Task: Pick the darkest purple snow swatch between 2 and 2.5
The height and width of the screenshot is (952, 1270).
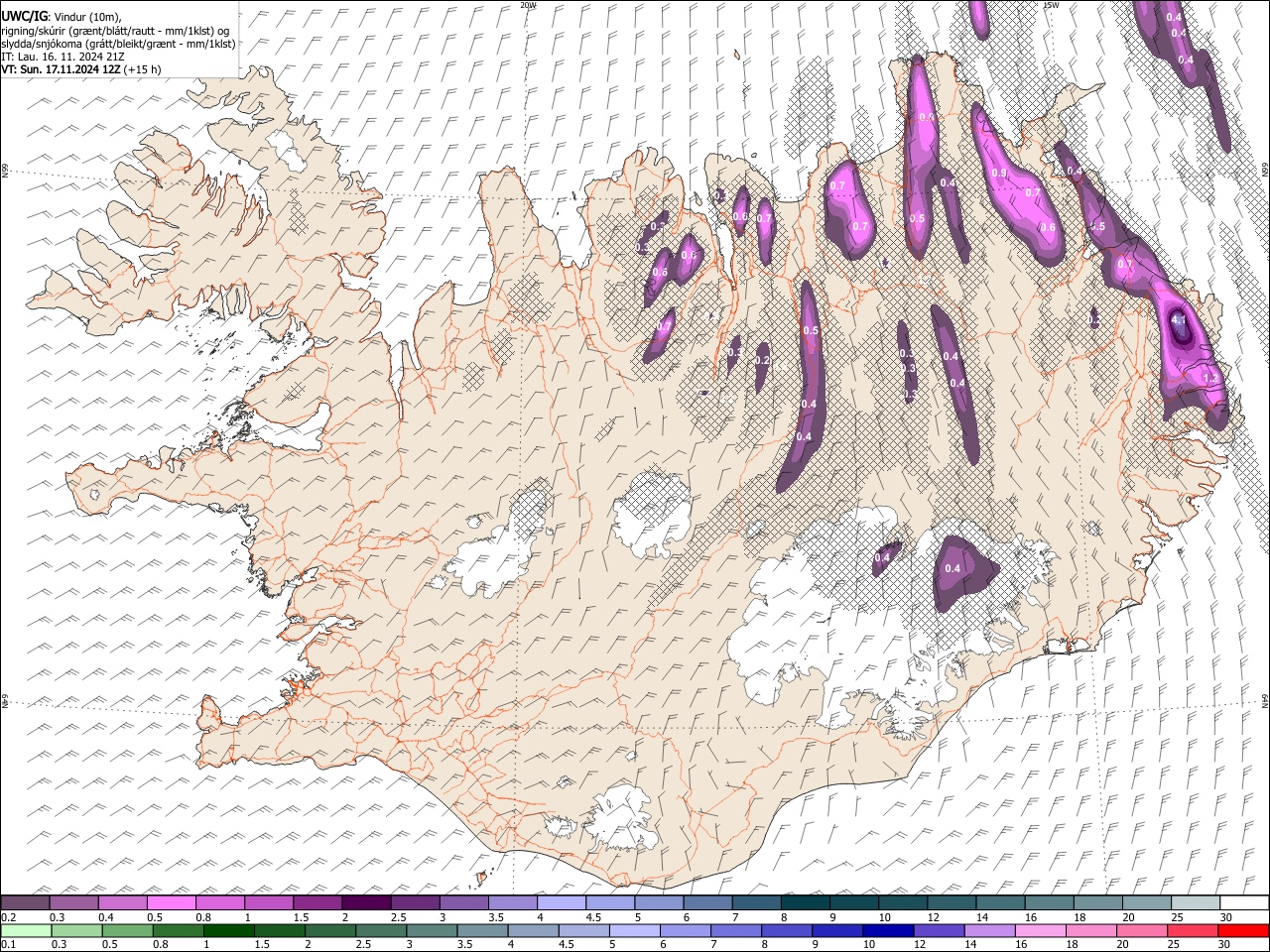Action: tap(366, 902)
